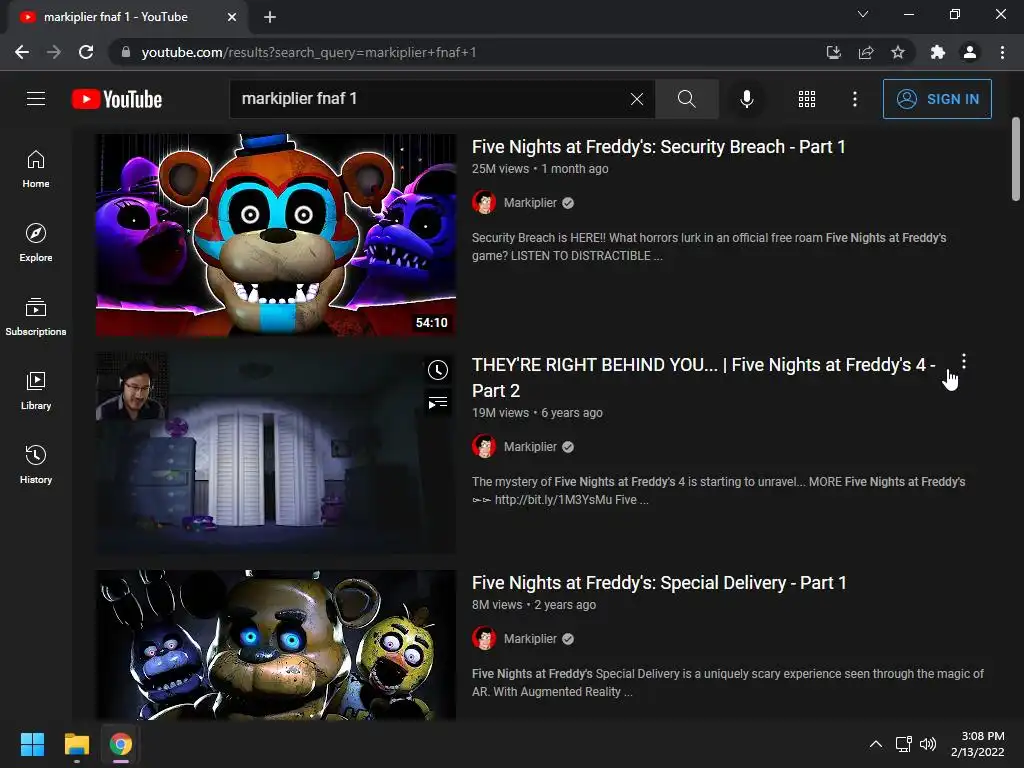Share this page from address bar

click(866, 52)
